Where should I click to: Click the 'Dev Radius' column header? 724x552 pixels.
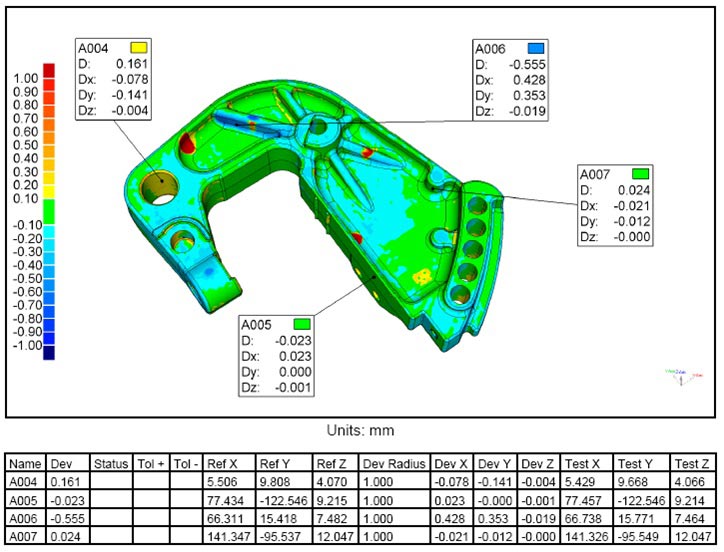pos(395,463)
